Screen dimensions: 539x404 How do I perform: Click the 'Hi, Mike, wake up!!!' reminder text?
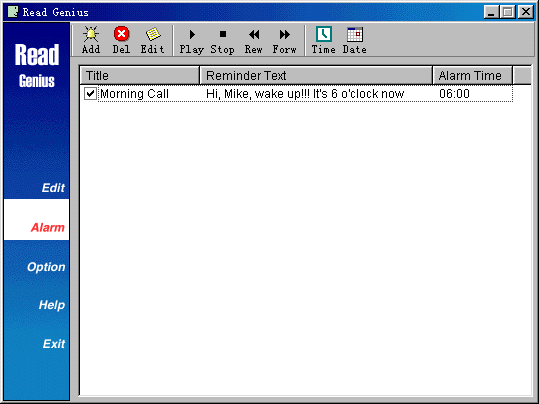click(x=305, y=94)
